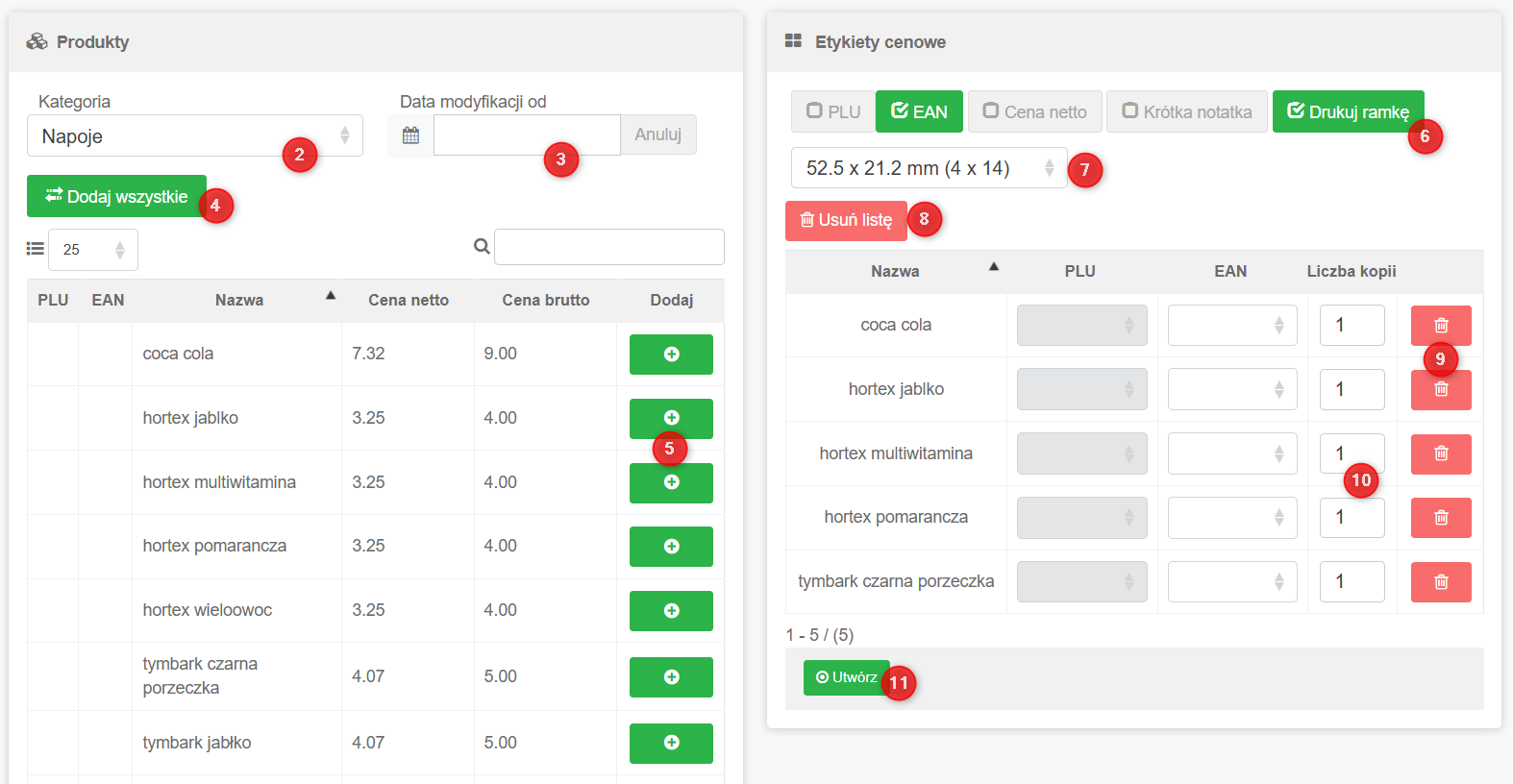This screenshot has height=784, width=1513.
Task: Toggle the Cena netto checkbox
Action: (1035, 111)
